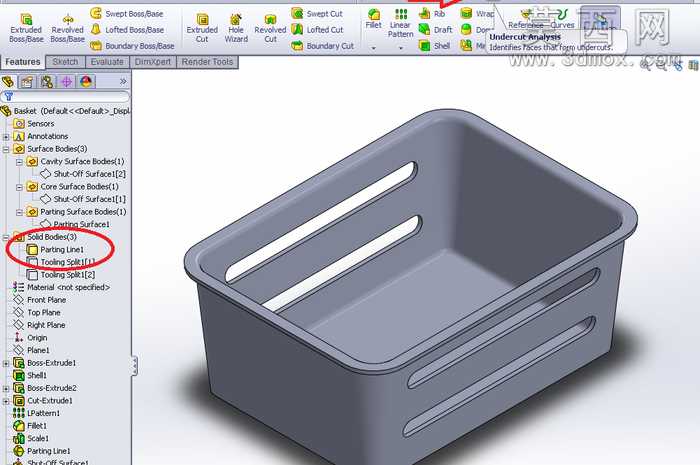Start an Extruded Cut
Viewport: 700px width, 465px height.
pyautogui.click(x=202, y=28)
